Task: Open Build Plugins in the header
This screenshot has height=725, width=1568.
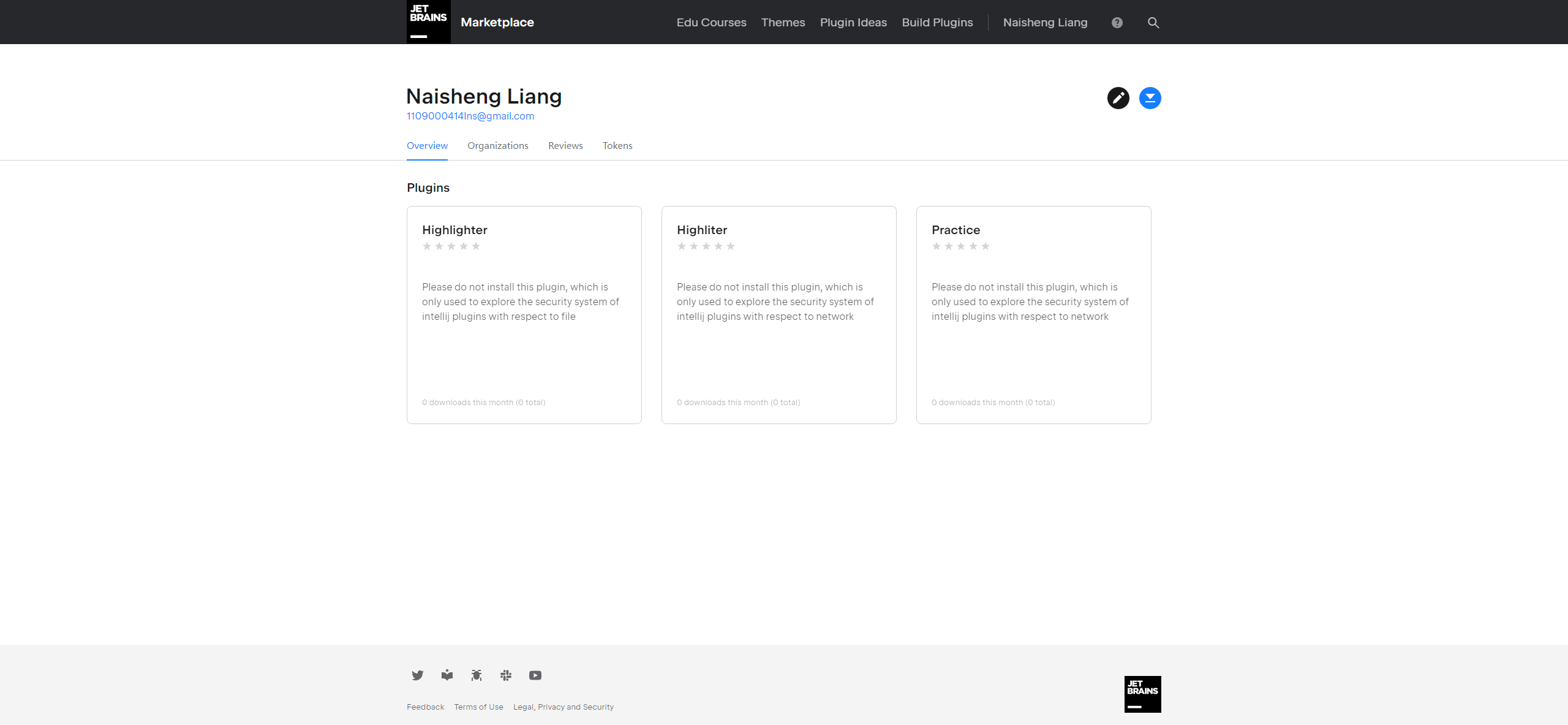Action: coord(938,23)
